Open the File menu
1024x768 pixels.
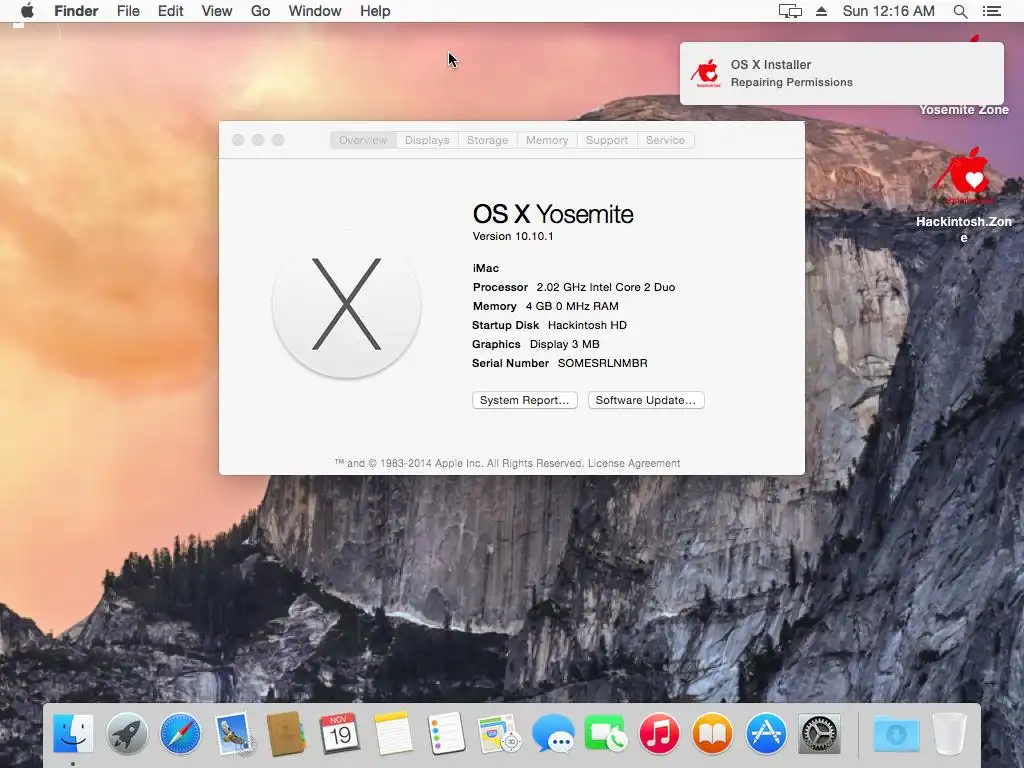128,11
